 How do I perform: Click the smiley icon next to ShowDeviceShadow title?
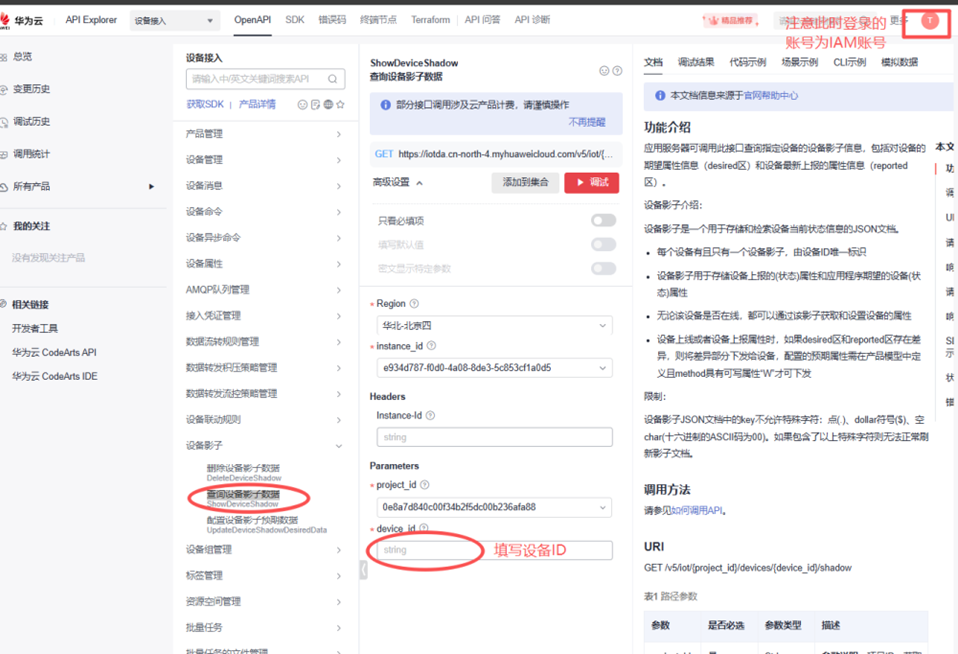pyautogui.click(x=604, y=71)
